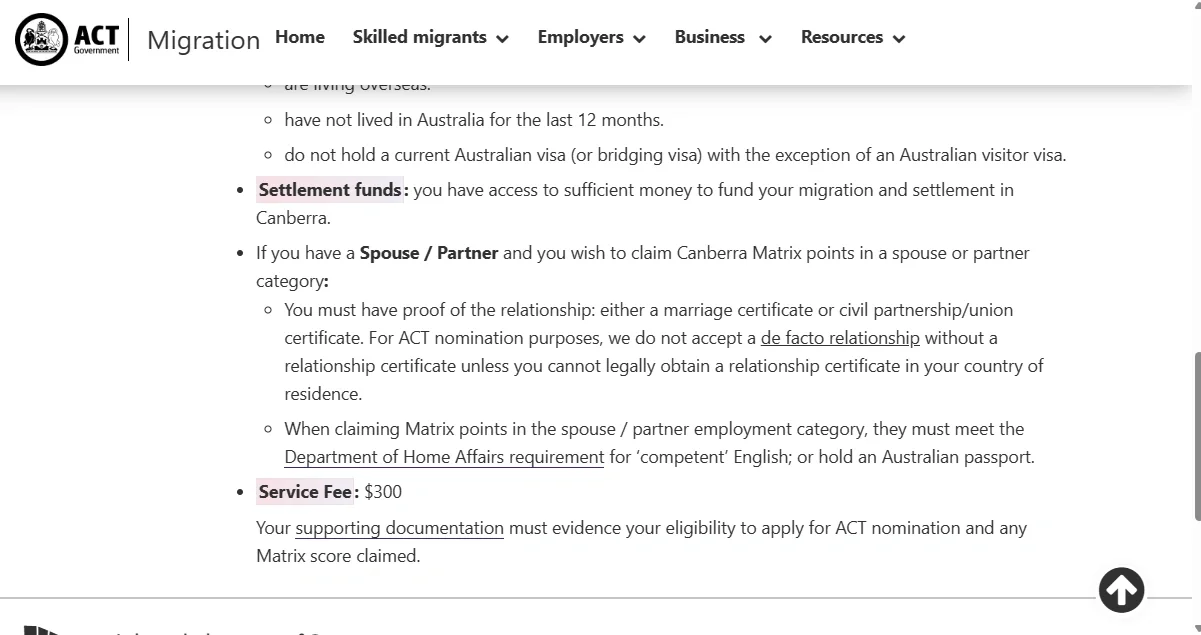Viewport: 1201px width, 635px height.
Task: Click the partial footer logo icon
Action: [x=42, y=630]
